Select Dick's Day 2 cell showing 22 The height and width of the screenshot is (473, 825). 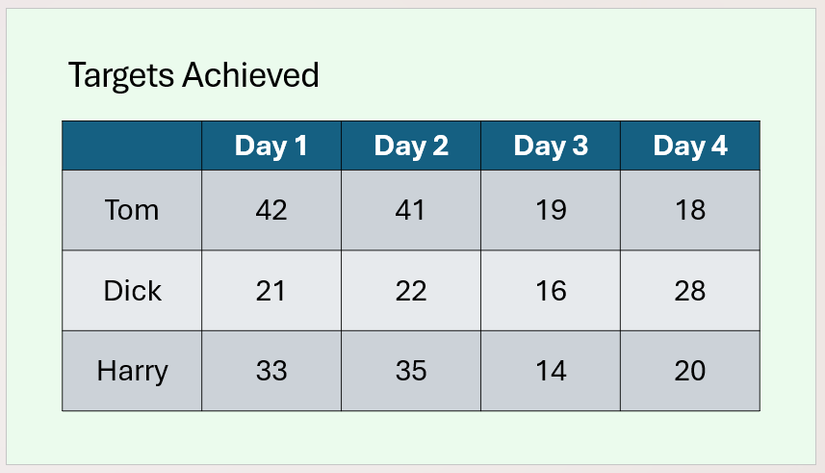click(411, 291)
